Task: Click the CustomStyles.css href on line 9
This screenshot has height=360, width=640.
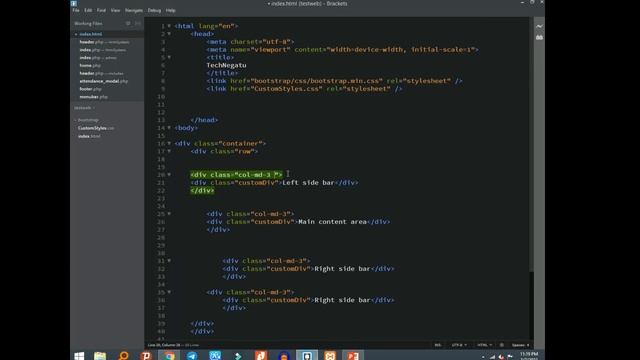Action: coord(286,89)
